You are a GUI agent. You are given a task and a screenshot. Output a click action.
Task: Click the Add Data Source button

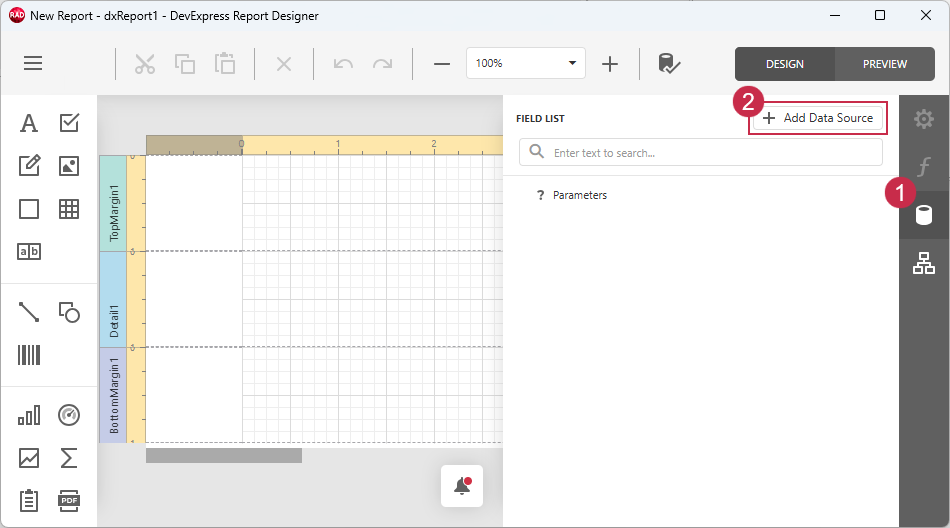click(818, 118)
